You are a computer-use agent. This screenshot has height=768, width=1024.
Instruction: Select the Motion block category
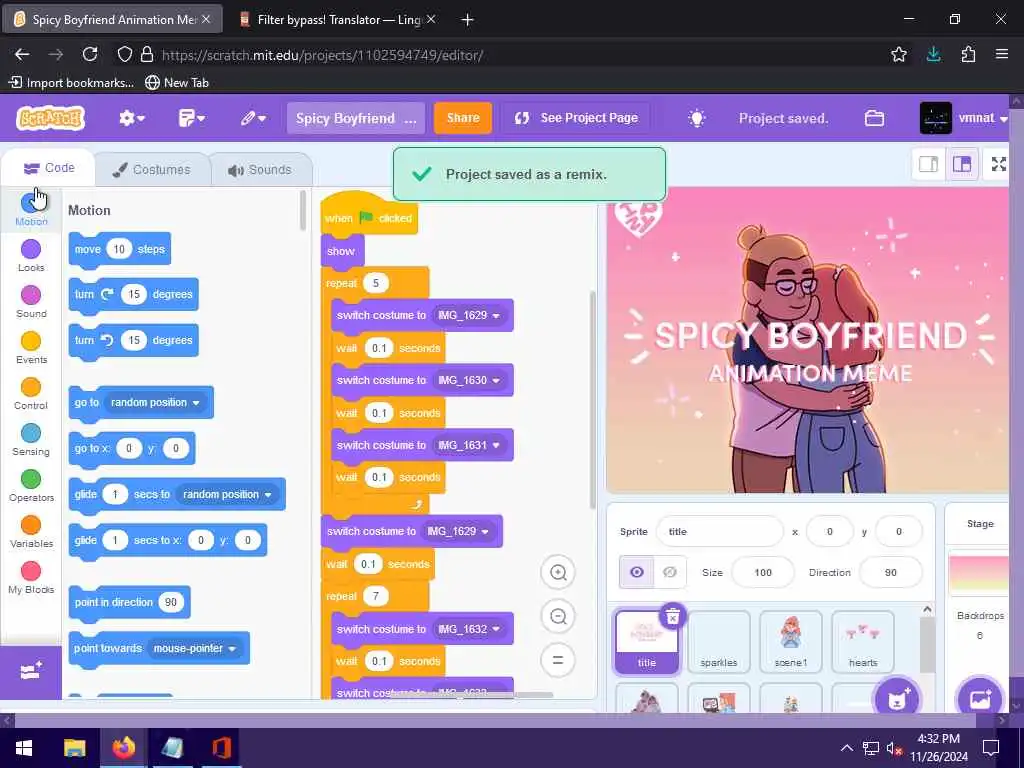point(31,209)
